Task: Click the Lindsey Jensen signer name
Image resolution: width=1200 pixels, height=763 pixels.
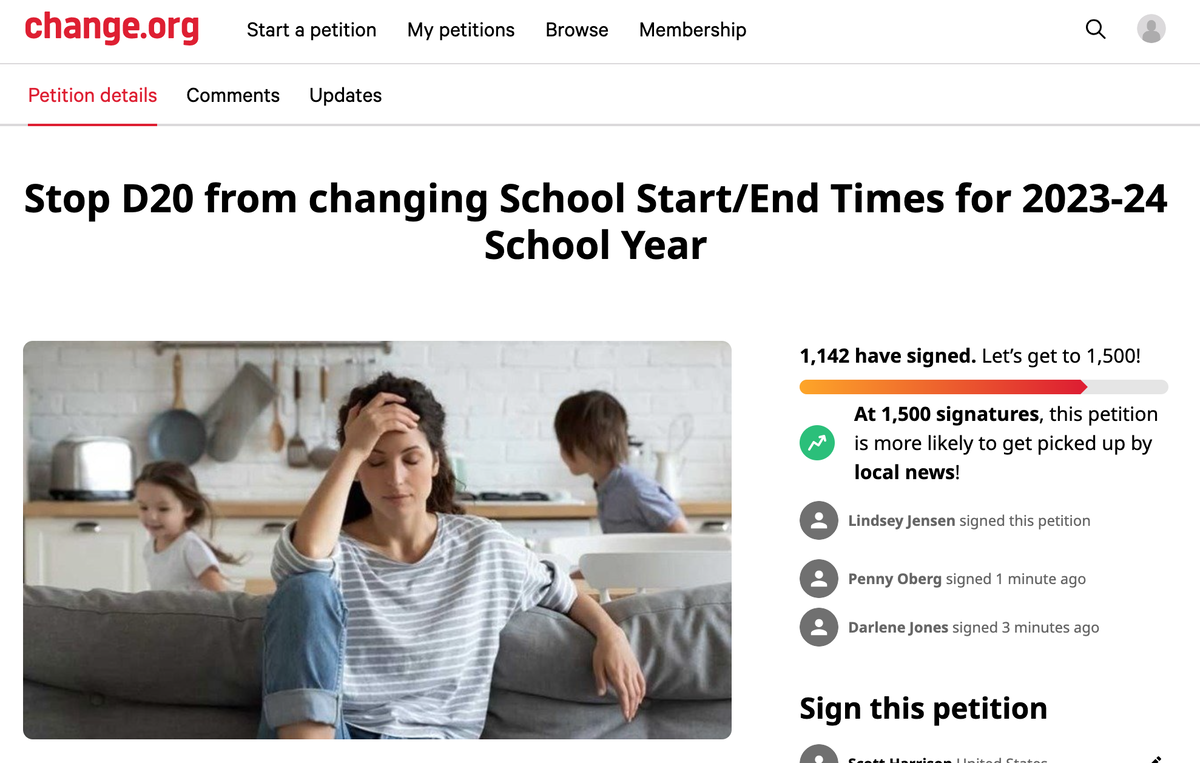Action: pyautogui.click(x=901, y=521)
